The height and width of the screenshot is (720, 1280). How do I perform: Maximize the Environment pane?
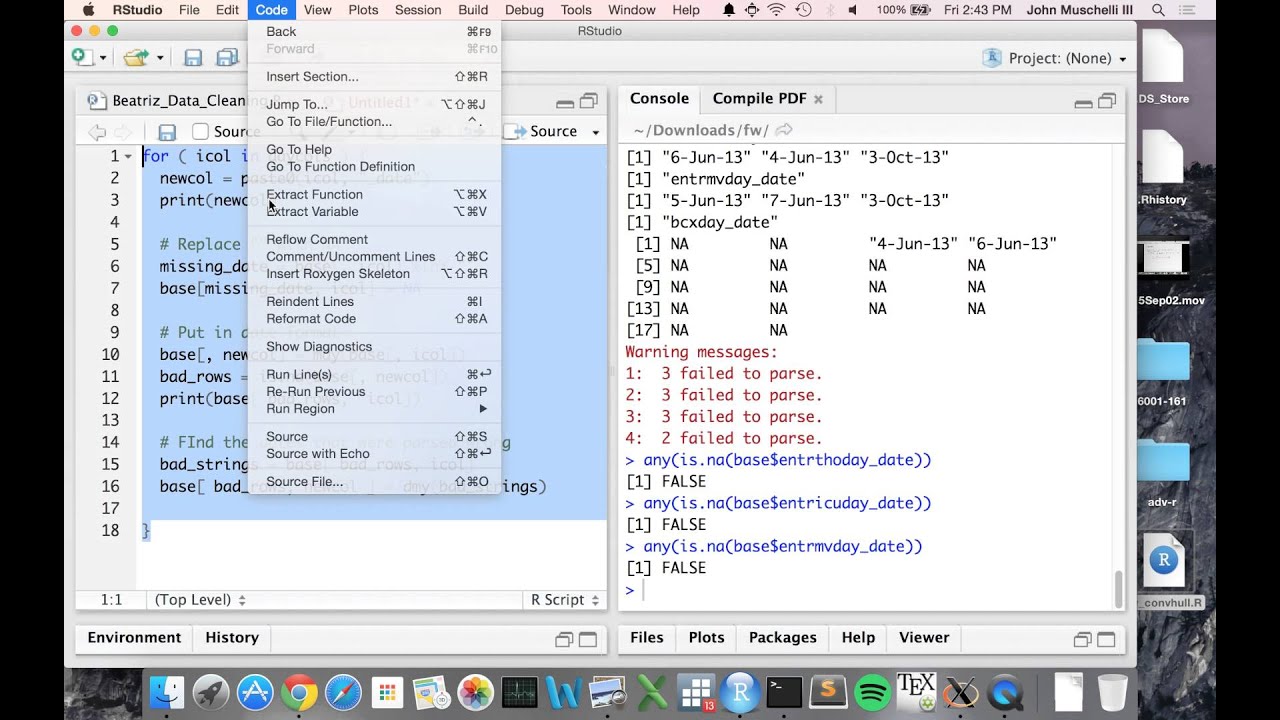tap(588, 640)
